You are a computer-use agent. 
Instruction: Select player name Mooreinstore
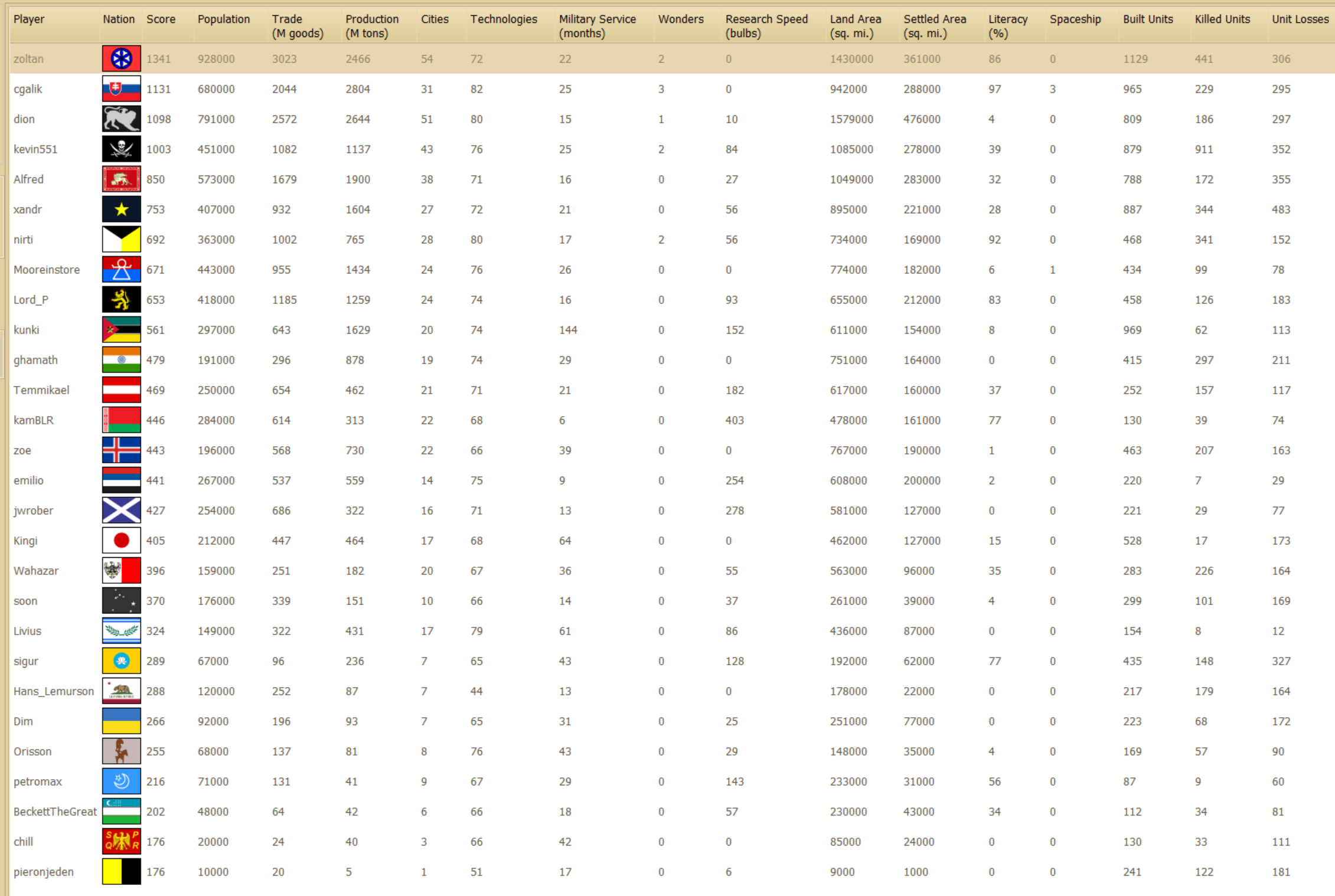tap(47, 270)
